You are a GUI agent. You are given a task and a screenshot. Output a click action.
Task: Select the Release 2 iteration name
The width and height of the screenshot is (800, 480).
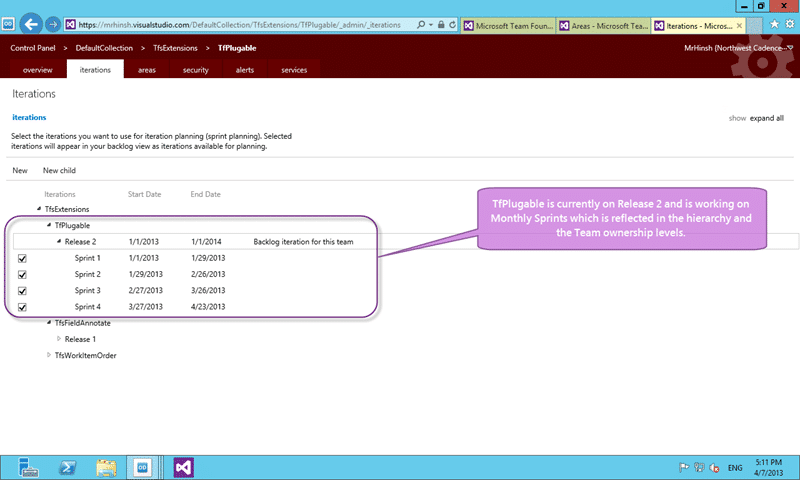click(80, 242)
